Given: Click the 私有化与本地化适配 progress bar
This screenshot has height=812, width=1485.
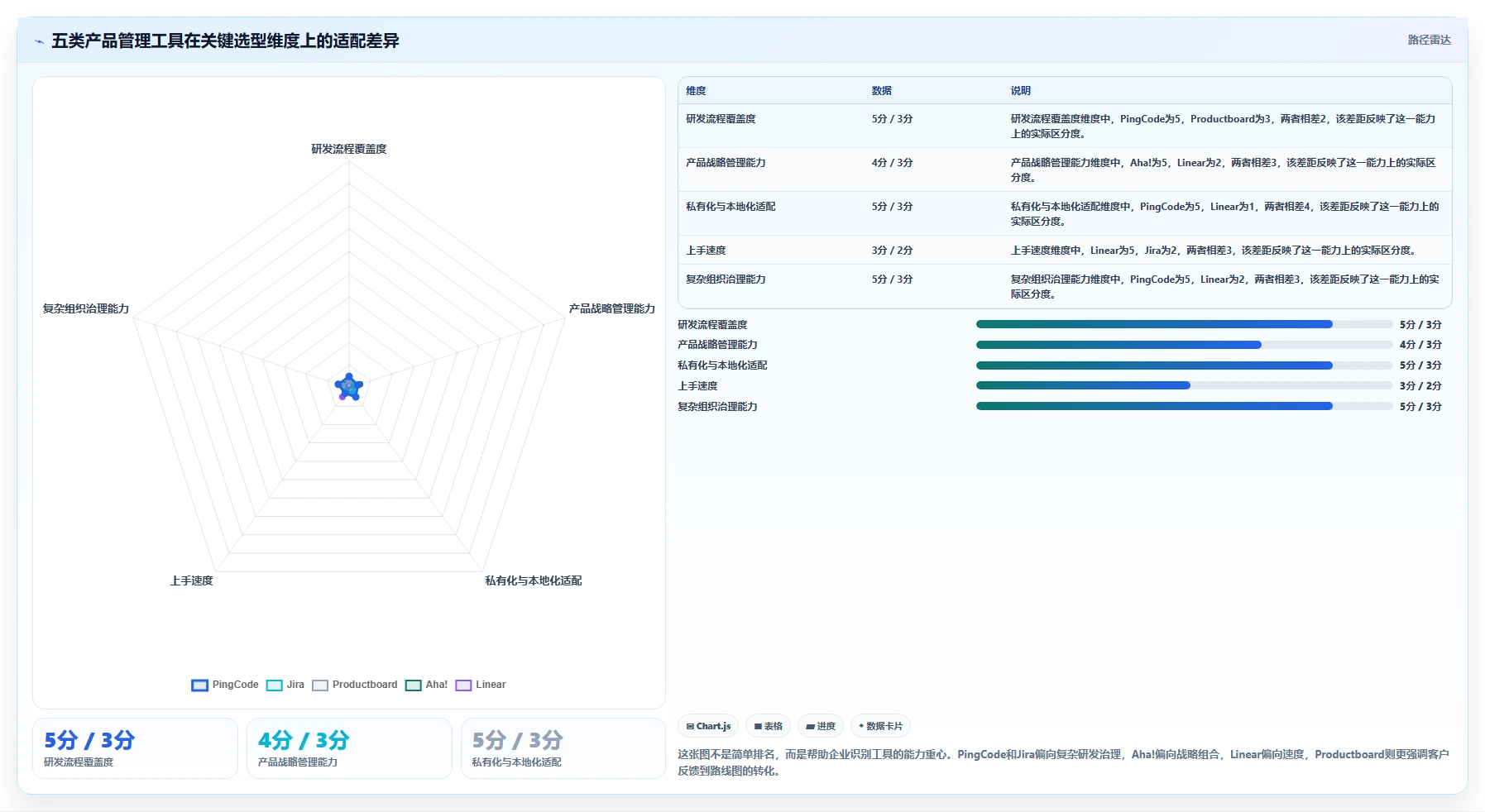Looking at the screenshot, I should pyautogui.click(x=1184, y=365).
